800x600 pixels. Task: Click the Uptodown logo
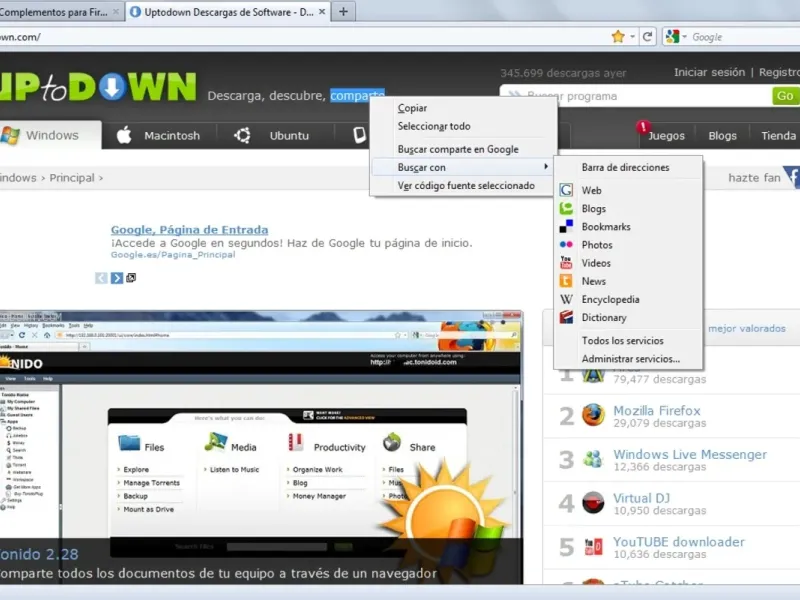[98, 86]
